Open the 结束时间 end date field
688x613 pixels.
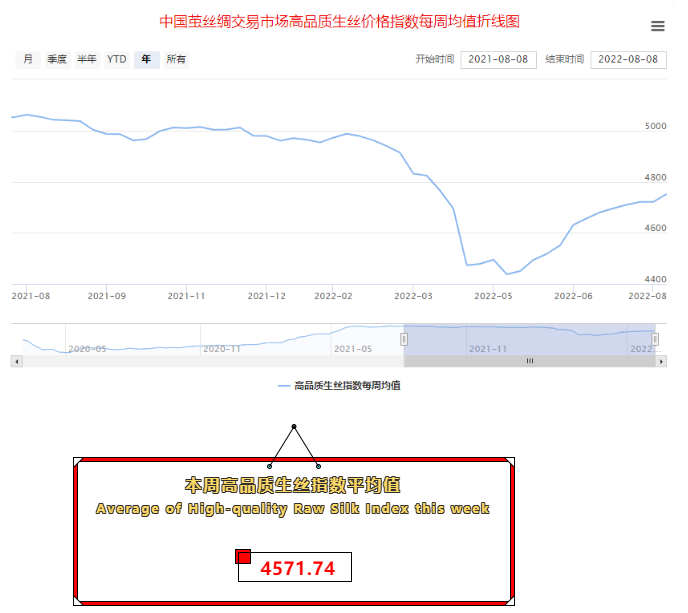629,60
